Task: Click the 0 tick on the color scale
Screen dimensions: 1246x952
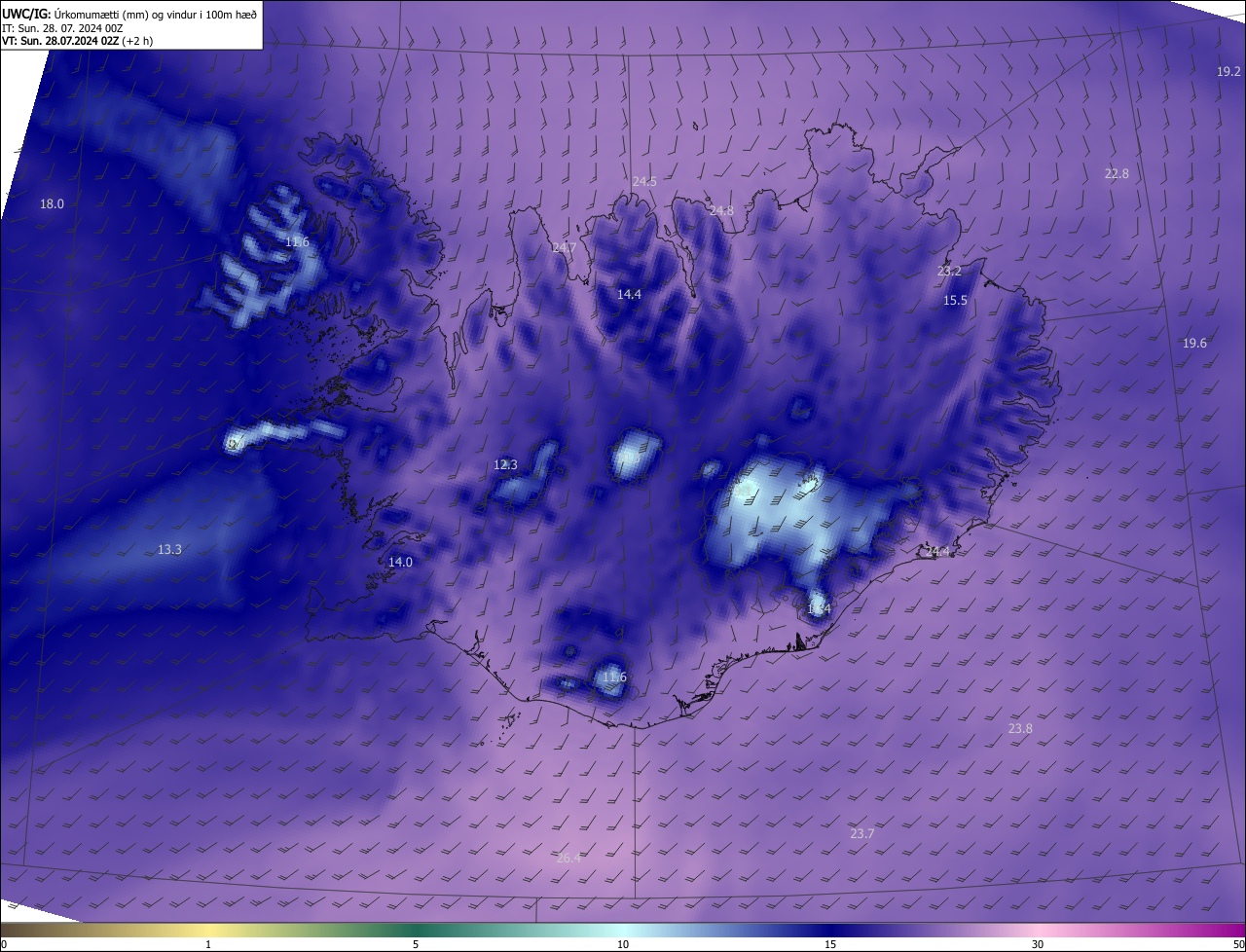Action: (4, 945)
